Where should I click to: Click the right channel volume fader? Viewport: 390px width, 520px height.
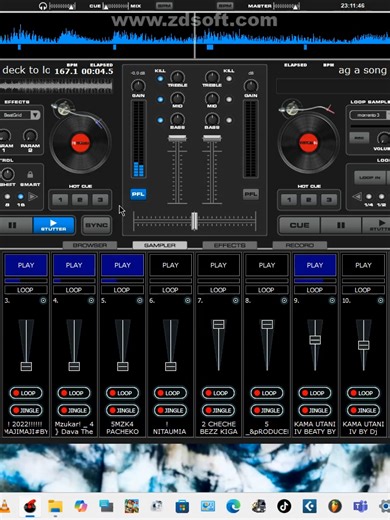click(212, 138)
